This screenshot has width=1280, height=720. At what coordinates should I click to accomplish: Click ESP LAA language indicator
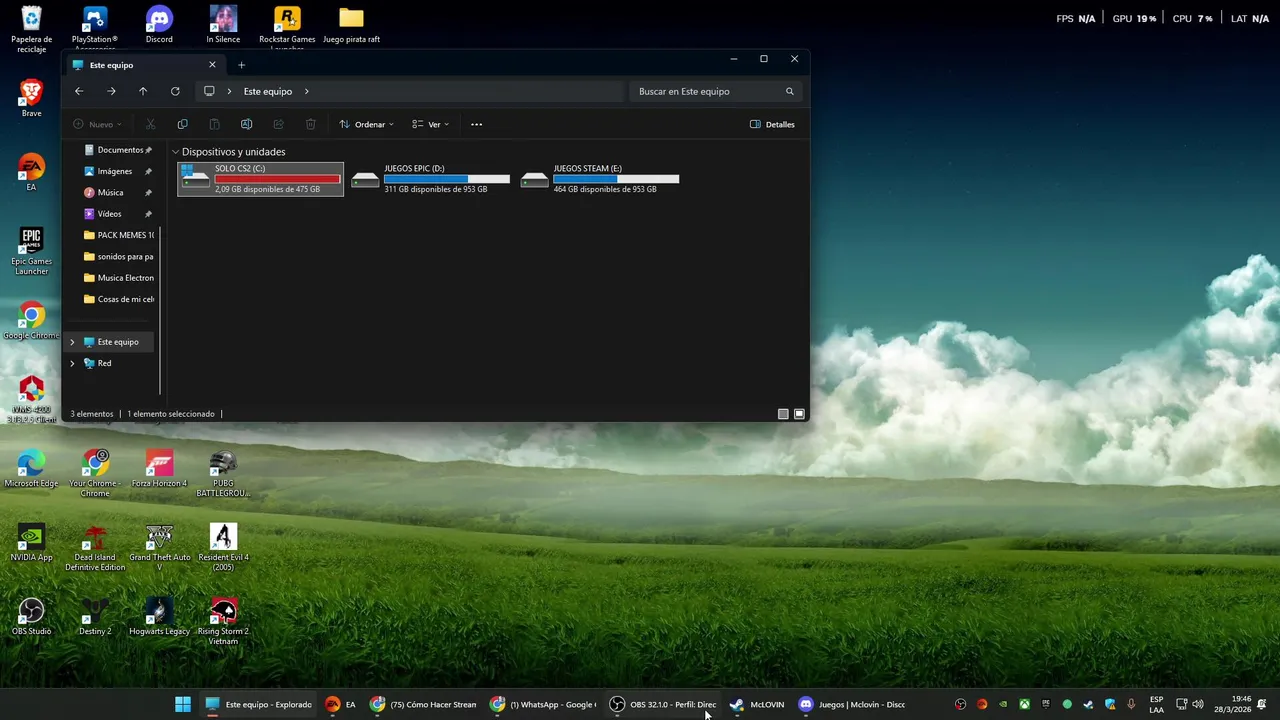[1157, 704]
